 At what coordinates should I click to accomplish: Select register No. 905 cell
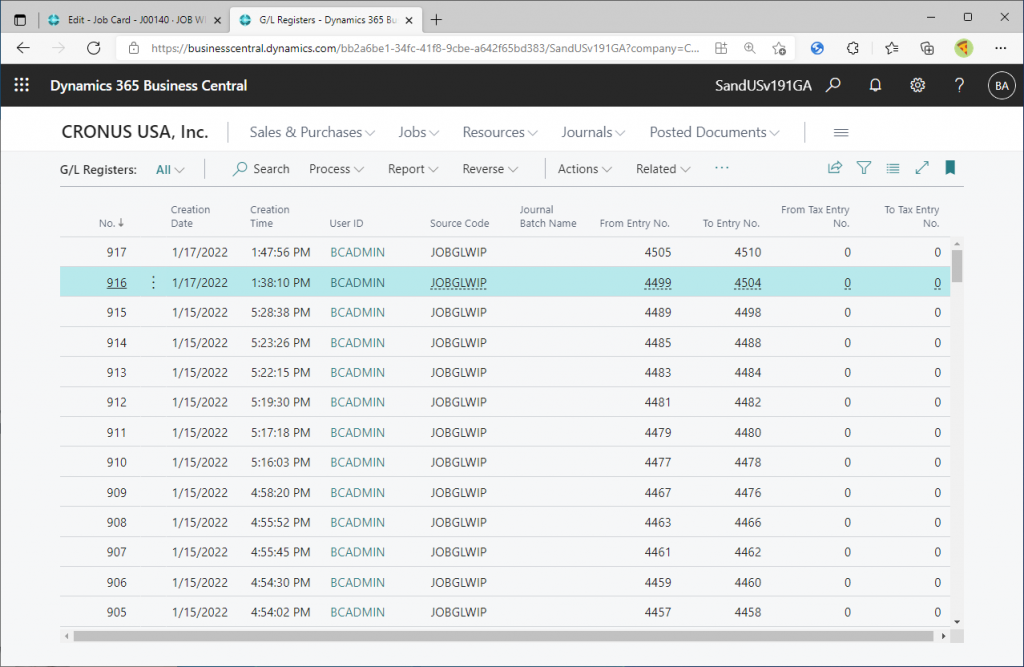116,612
